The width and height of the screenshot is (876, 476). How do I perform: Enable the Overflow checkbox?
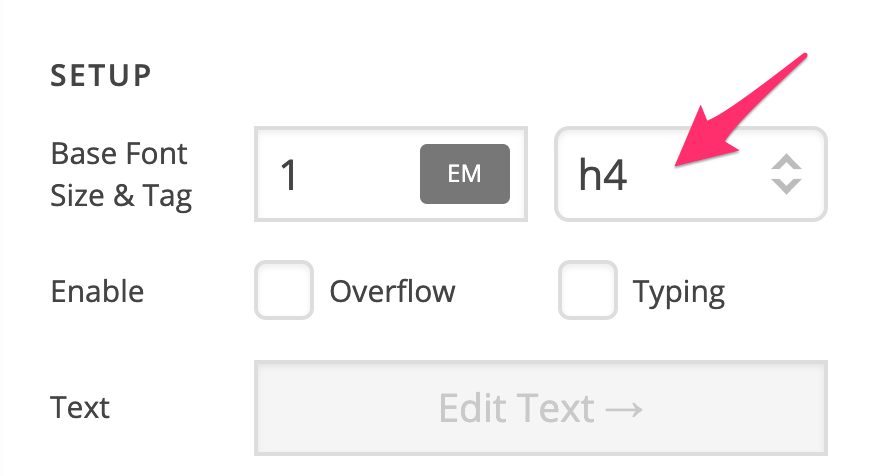(284, 290)
